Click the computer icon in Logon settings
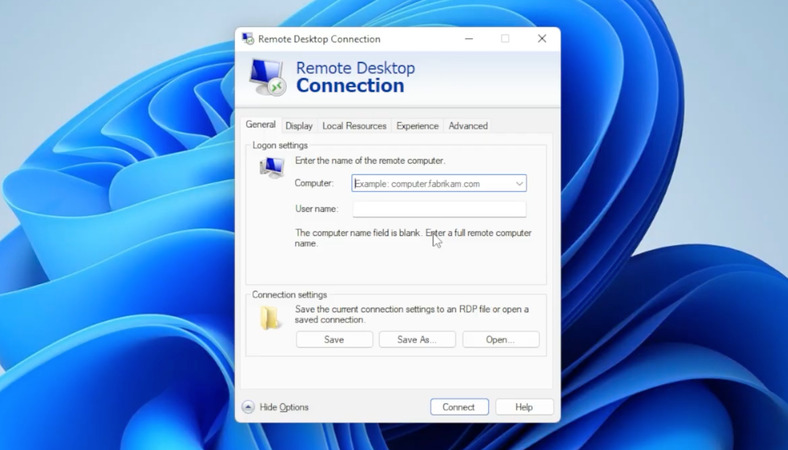This screenshot has width=788, height=450. 272,167
